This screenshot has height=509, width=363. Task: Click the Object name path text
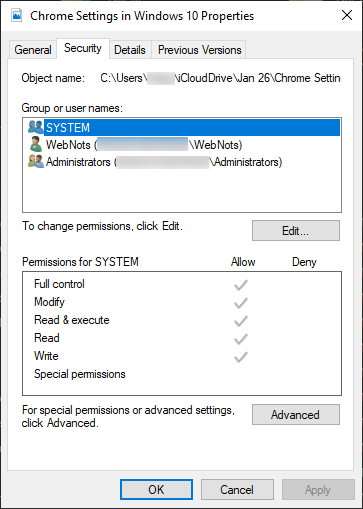pos(220,78)
